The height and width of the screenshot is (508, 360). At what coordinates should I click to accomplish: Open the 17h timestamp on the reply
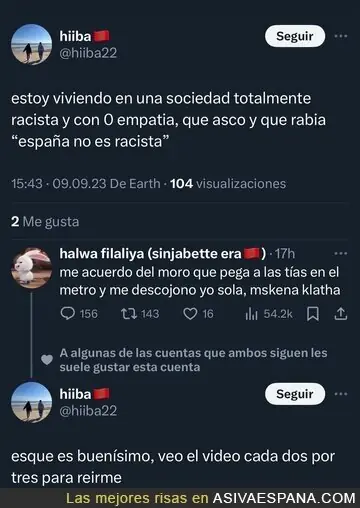tap(285, 254)
